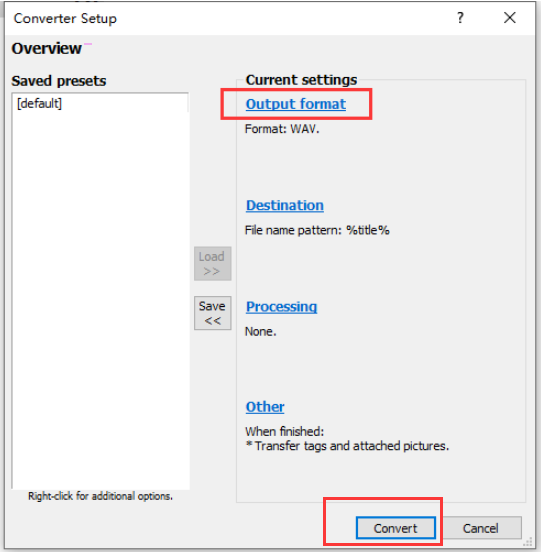Open the Output format settings link
Viewport: 541px width, 552px height.
click(296, 104)
